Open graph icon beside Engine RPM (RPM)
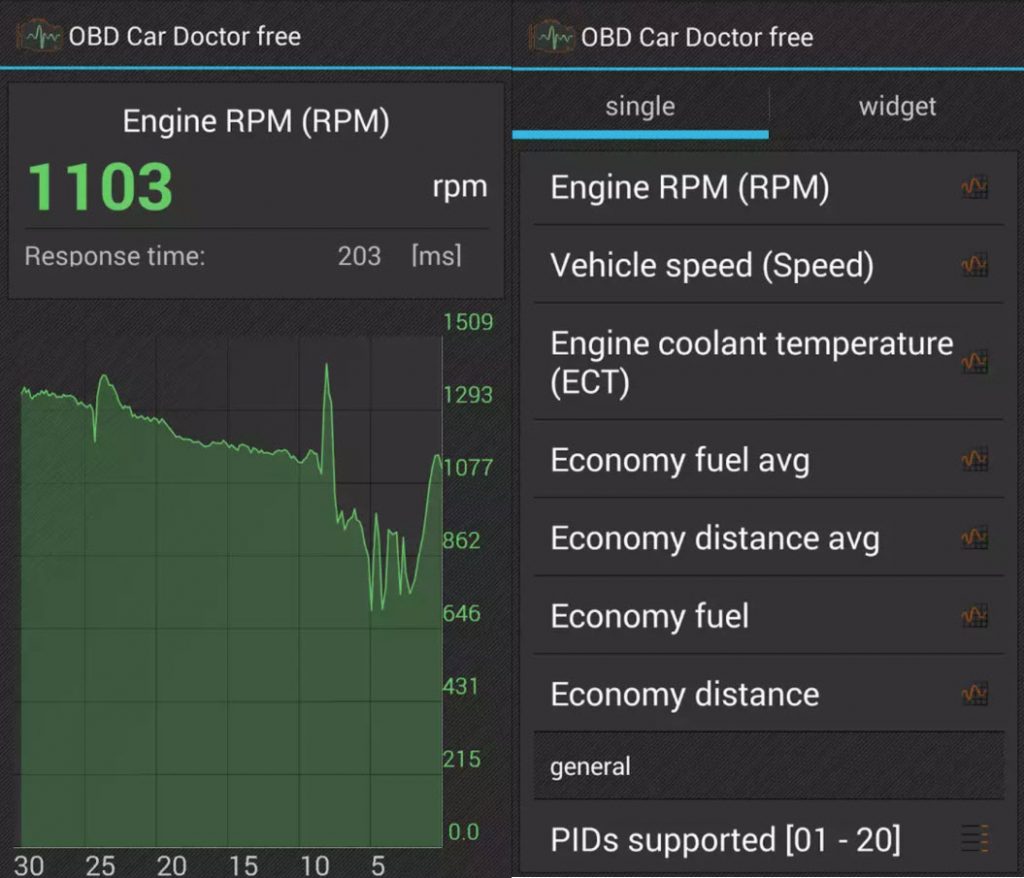The width and height of the screenshot is (1024, 878). coord(974,187)
